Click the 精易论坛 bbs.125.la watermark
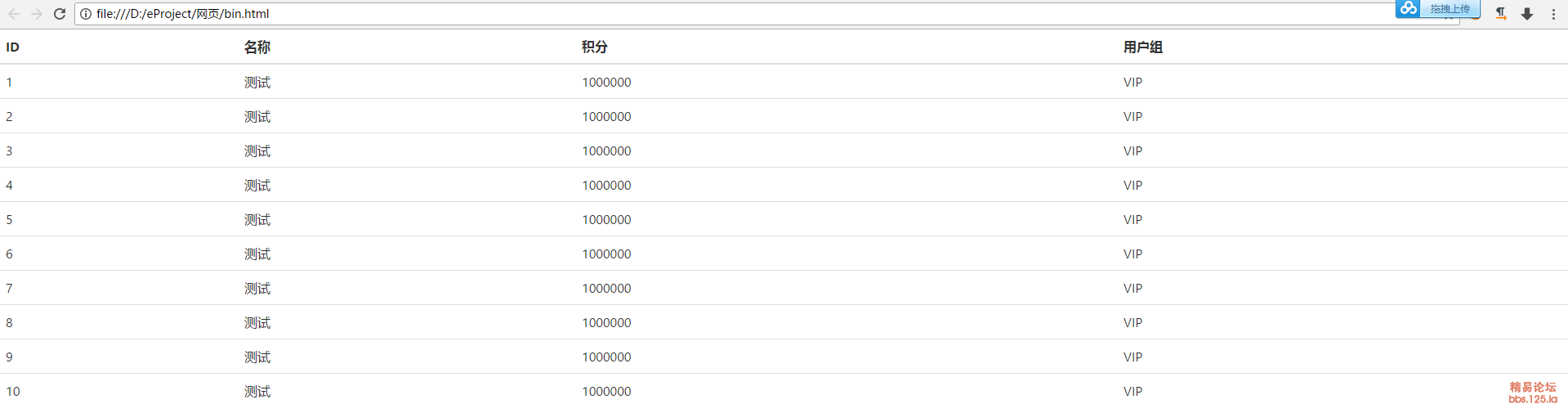This screenshot has width=1568, height=413. click(x=1533, y=393)
